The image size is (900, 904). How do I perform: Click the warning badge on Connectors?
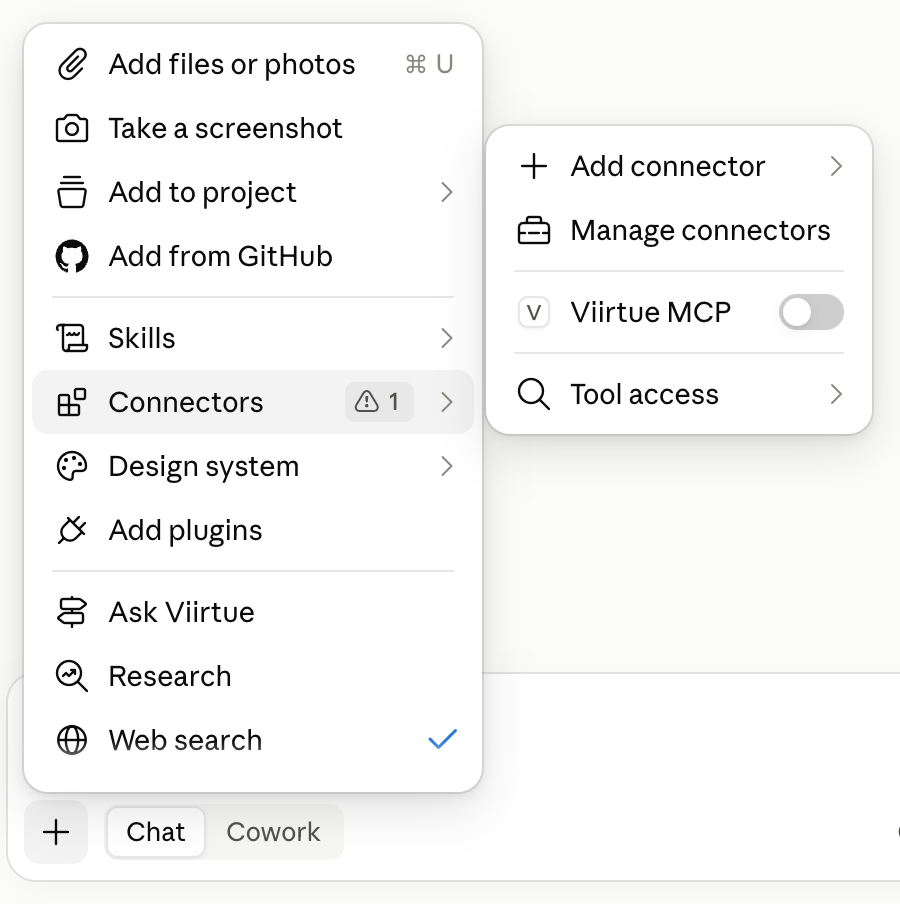coord(379,402)
